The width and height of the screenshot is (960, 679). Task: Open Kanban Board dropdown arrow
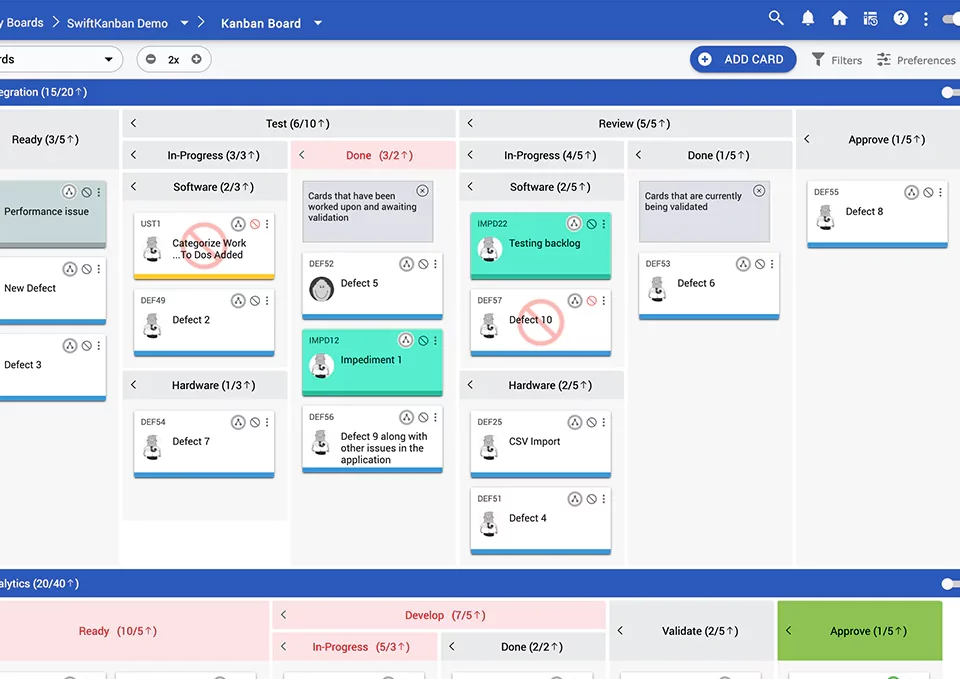(x=318, y=23)
